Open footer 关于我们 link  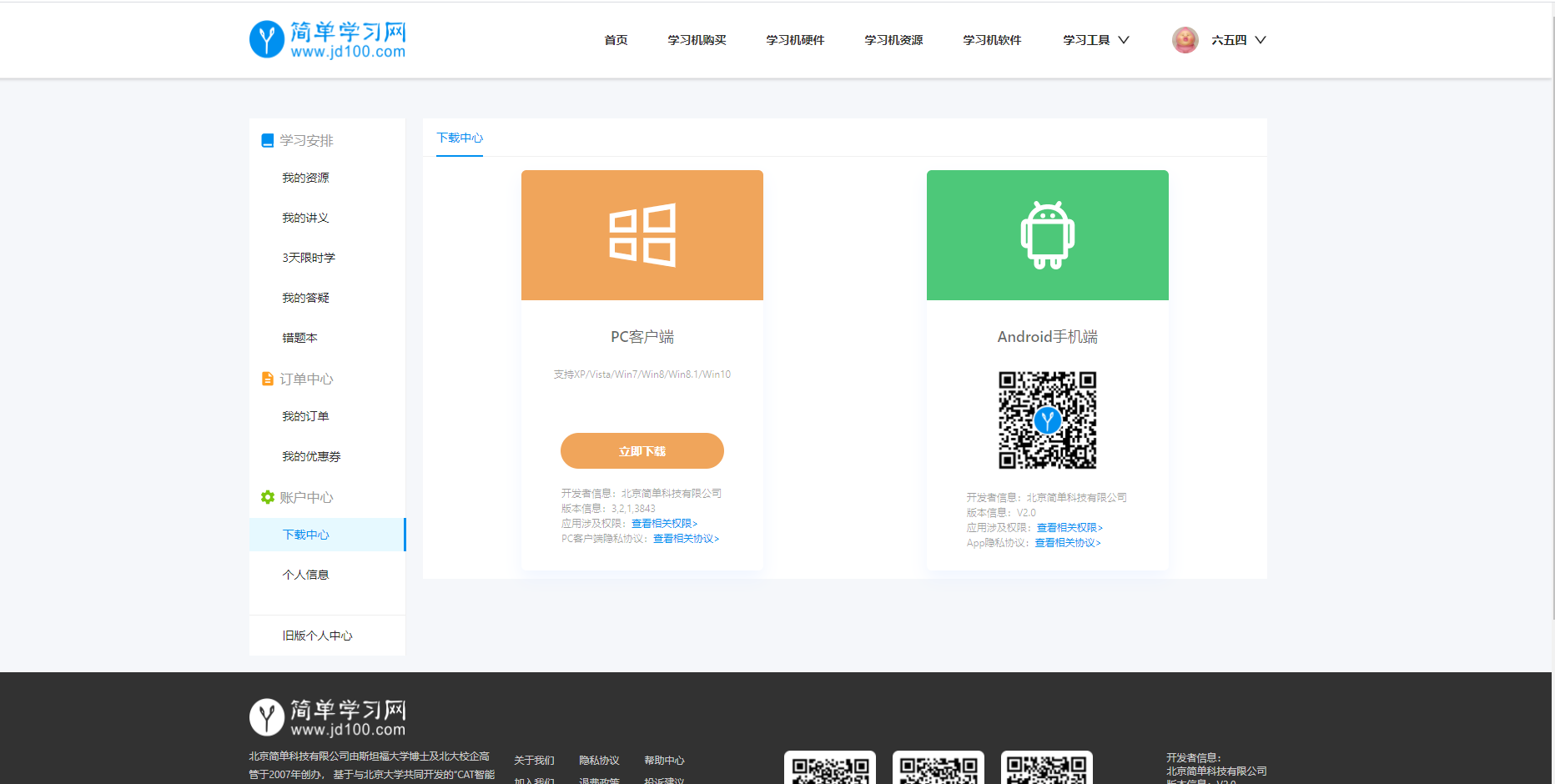coord(534,761)
